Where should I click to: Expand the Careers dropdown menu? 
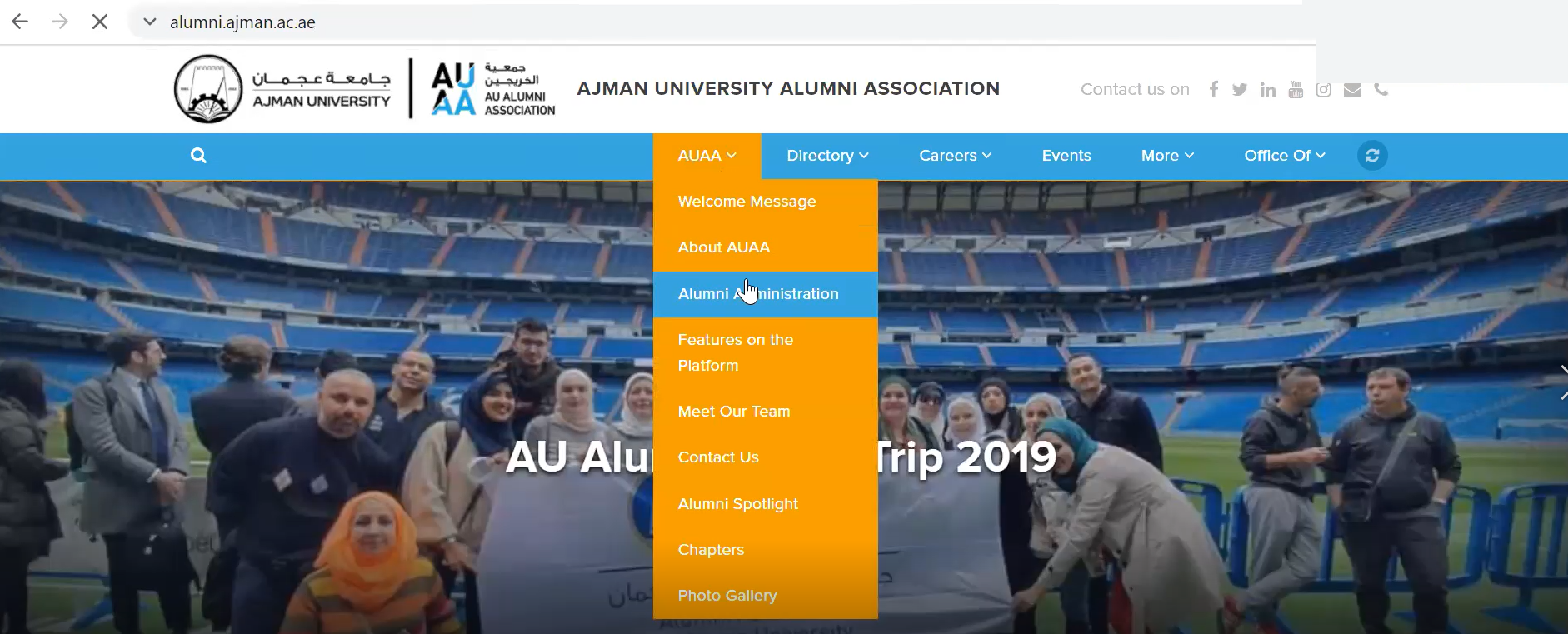pos(955,156)
